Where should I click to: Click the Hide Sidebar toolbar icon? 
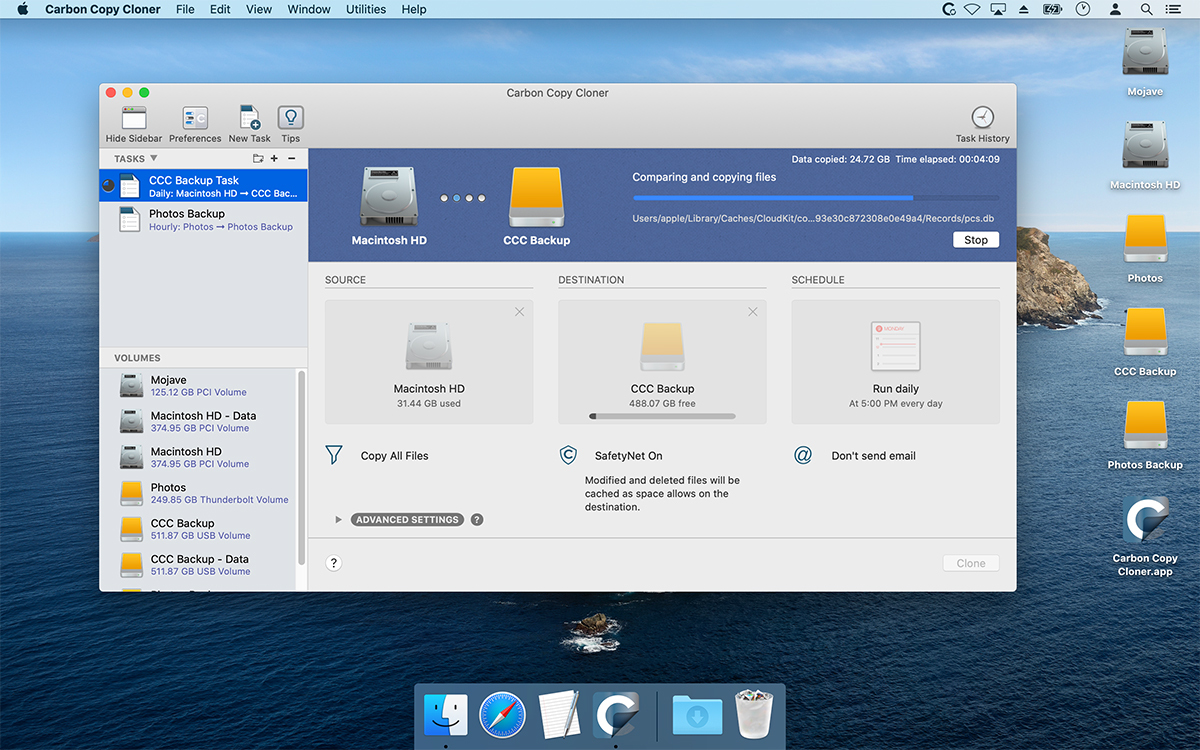coord(134,118)
